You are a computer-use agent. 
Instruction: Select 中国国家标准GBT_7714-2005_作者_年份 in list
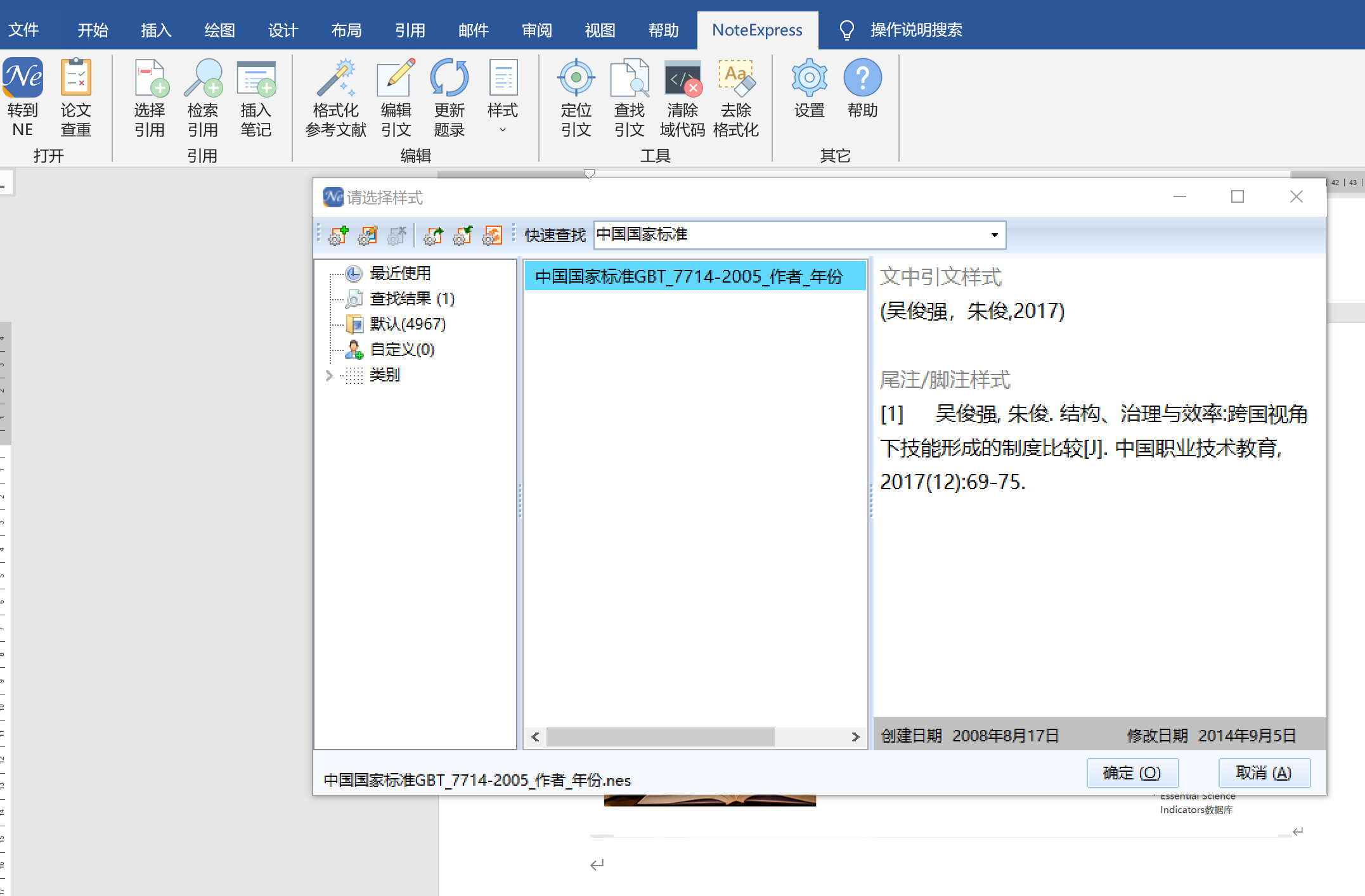click(695, 276)
